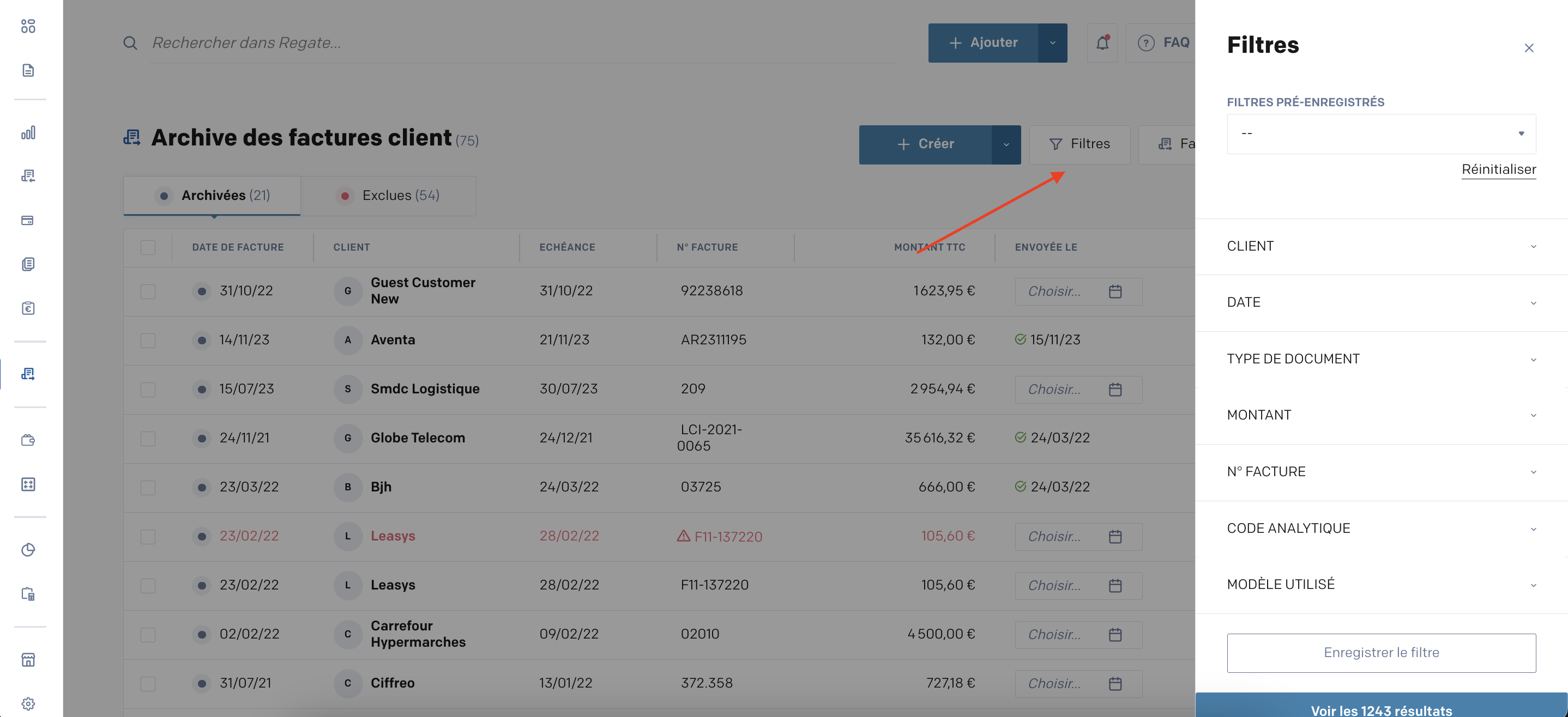The width and height of the screenshot is (1568, 717).
Task: Click invoice number AR2311195
Action: [713, 340]
